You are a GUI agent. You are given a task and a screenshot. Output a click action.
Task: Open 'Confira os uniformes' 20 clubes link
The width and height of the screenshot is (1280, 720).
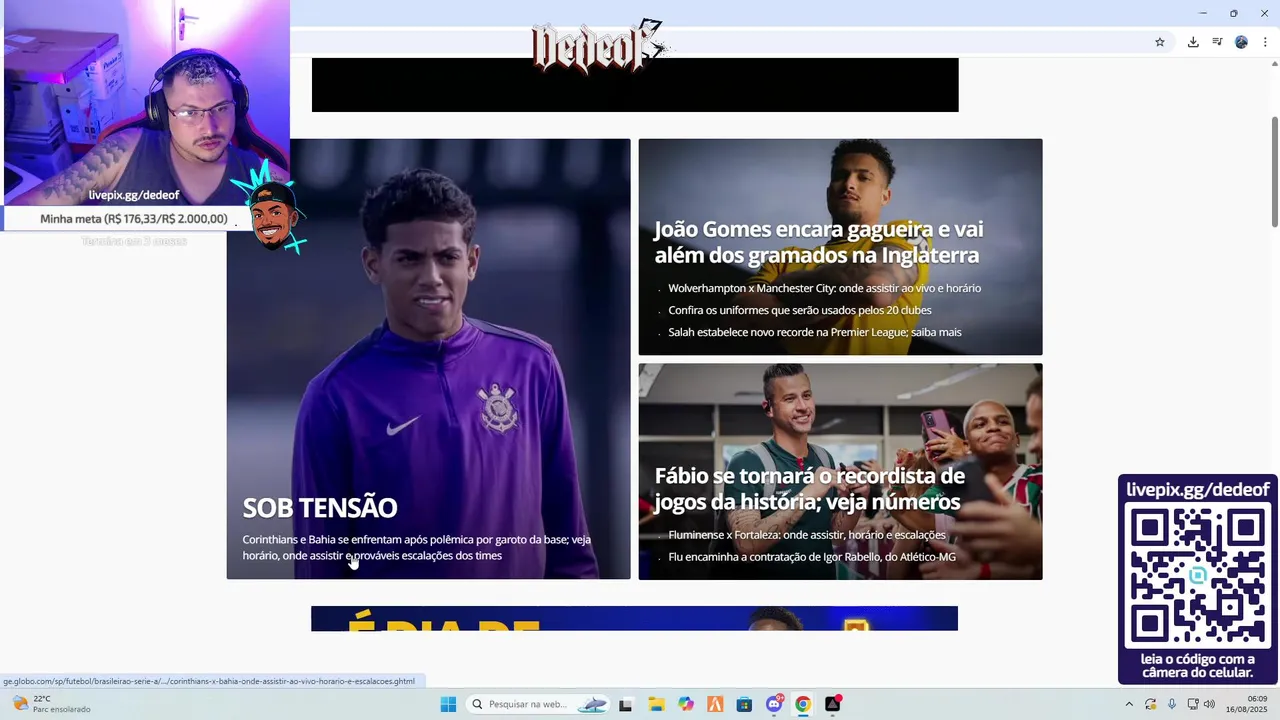(799, 310)
